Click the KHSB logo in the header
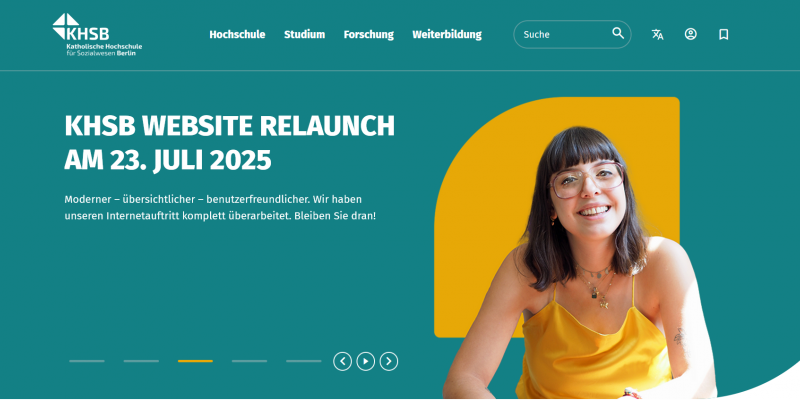This screenshot has width=800, height=400. [x=97, y=35]
